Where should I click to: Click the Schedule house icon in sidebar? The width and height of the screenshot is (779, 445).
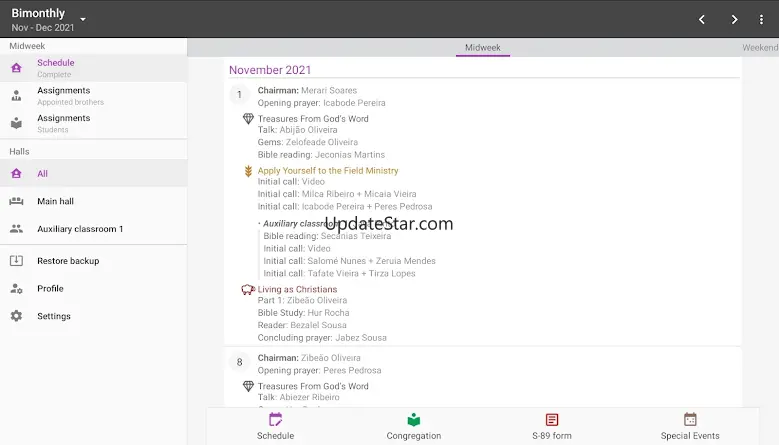(16, 68)
